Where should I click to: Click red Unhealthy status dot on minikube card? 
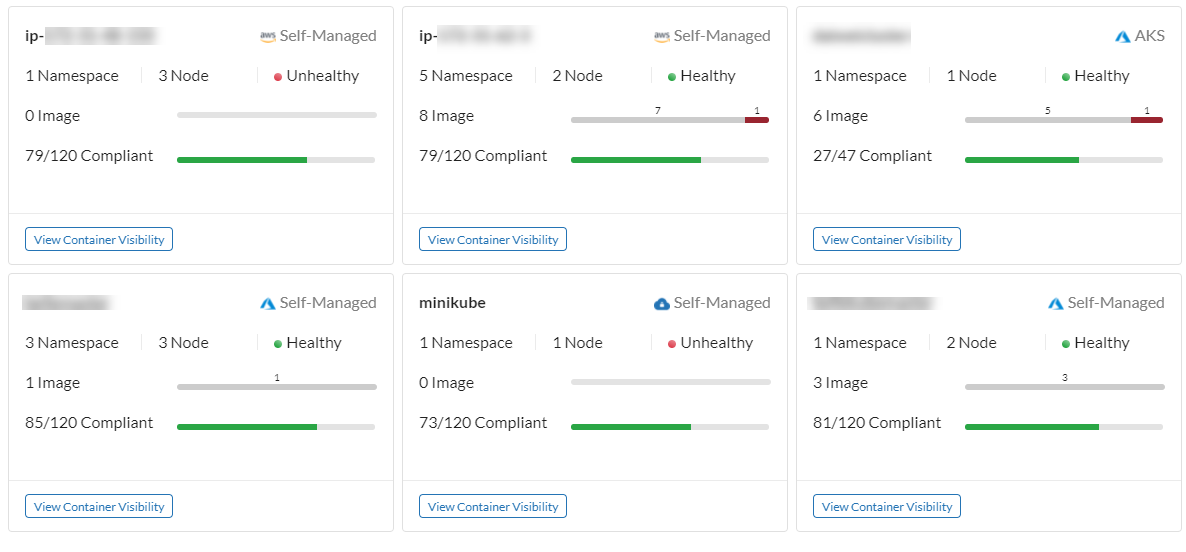point(672,343)
